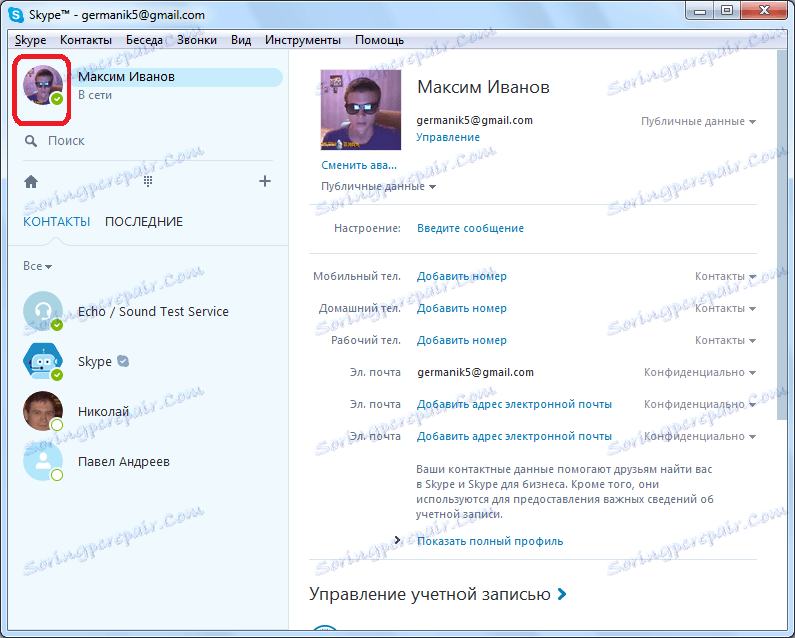This screenshot has height=638, width=795.
Task: Click the large profile photo thumbnail
Action: pos(360,110)
